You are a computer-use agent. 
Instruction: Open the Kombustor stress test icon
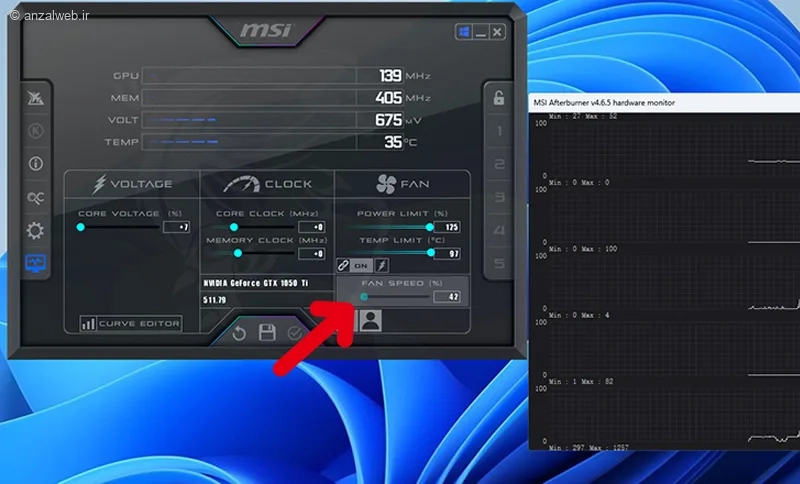click(x=36, y=131)
